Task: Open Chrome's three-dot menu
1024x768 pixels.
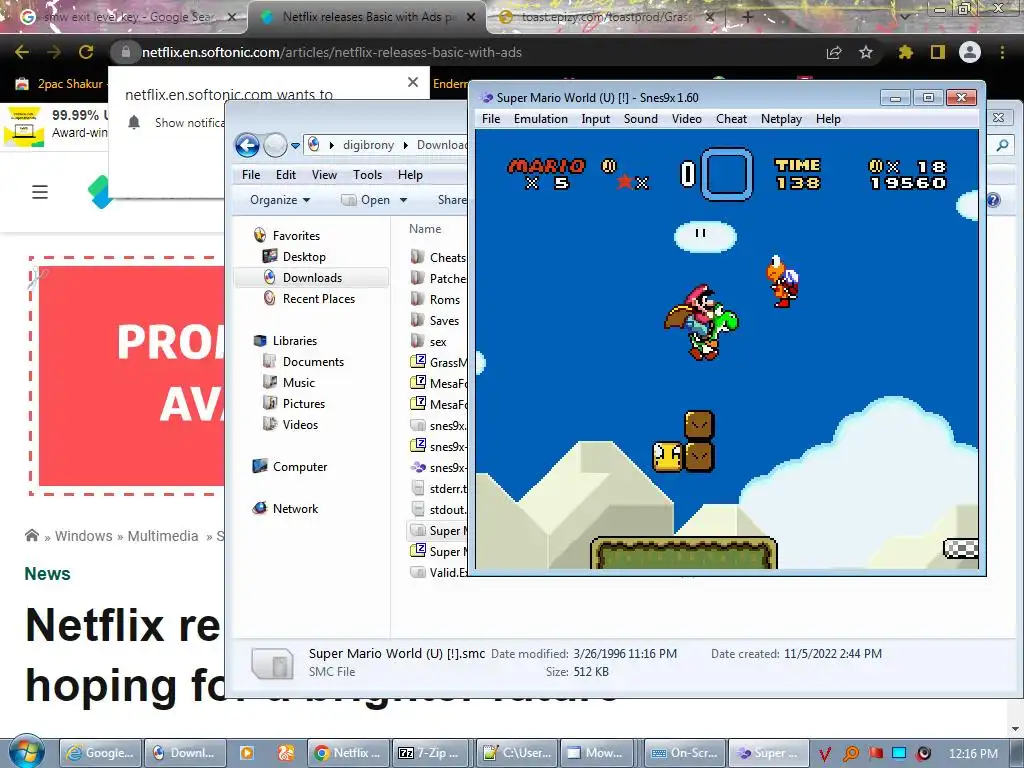Action: [1002, 52]
